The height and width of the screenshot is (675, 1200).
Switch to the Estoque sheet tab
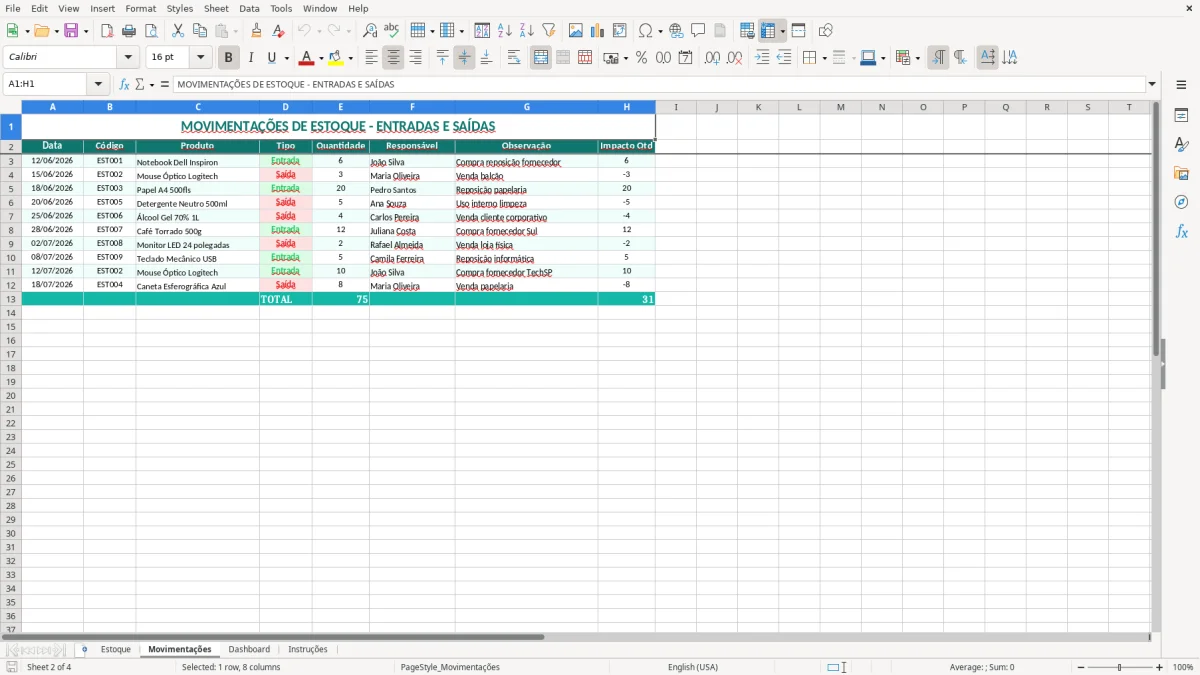point(116,649)
